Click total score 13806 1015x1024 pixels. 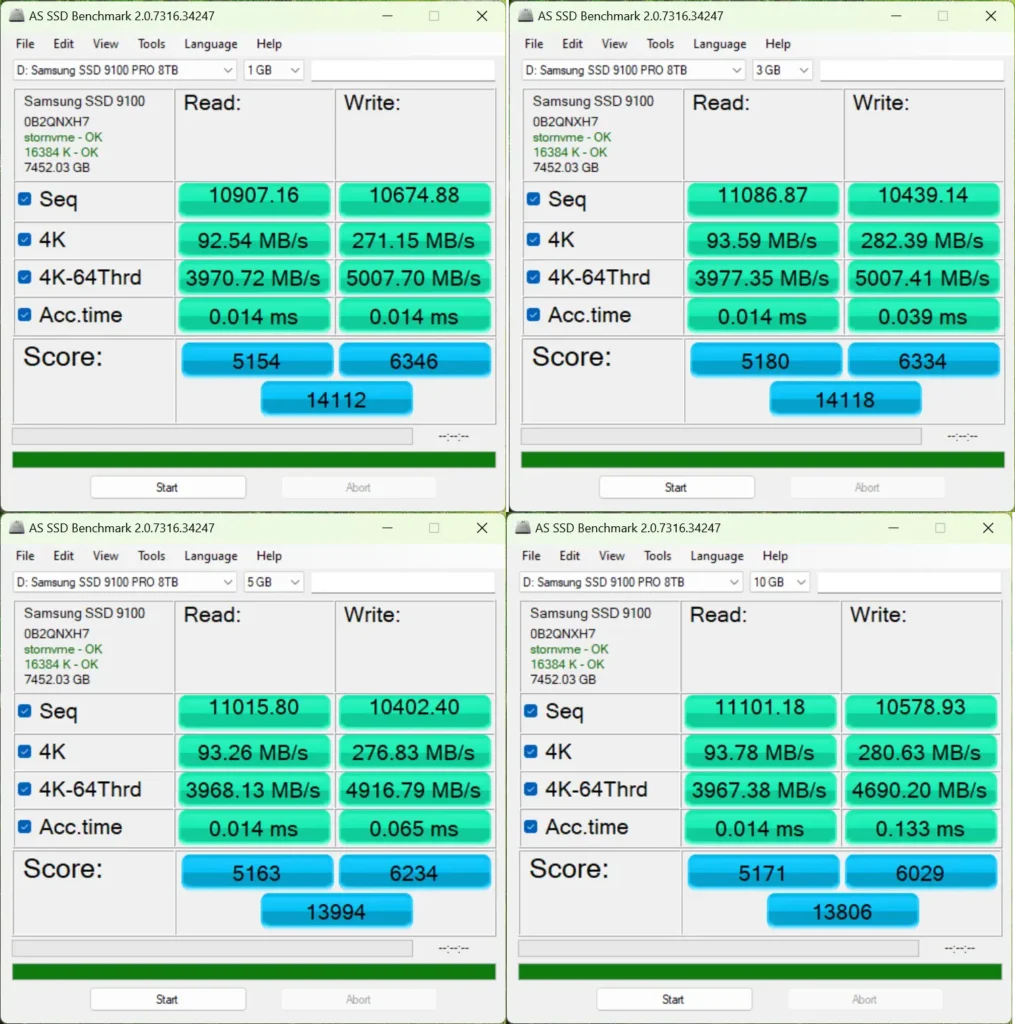[x=843, y=911]
